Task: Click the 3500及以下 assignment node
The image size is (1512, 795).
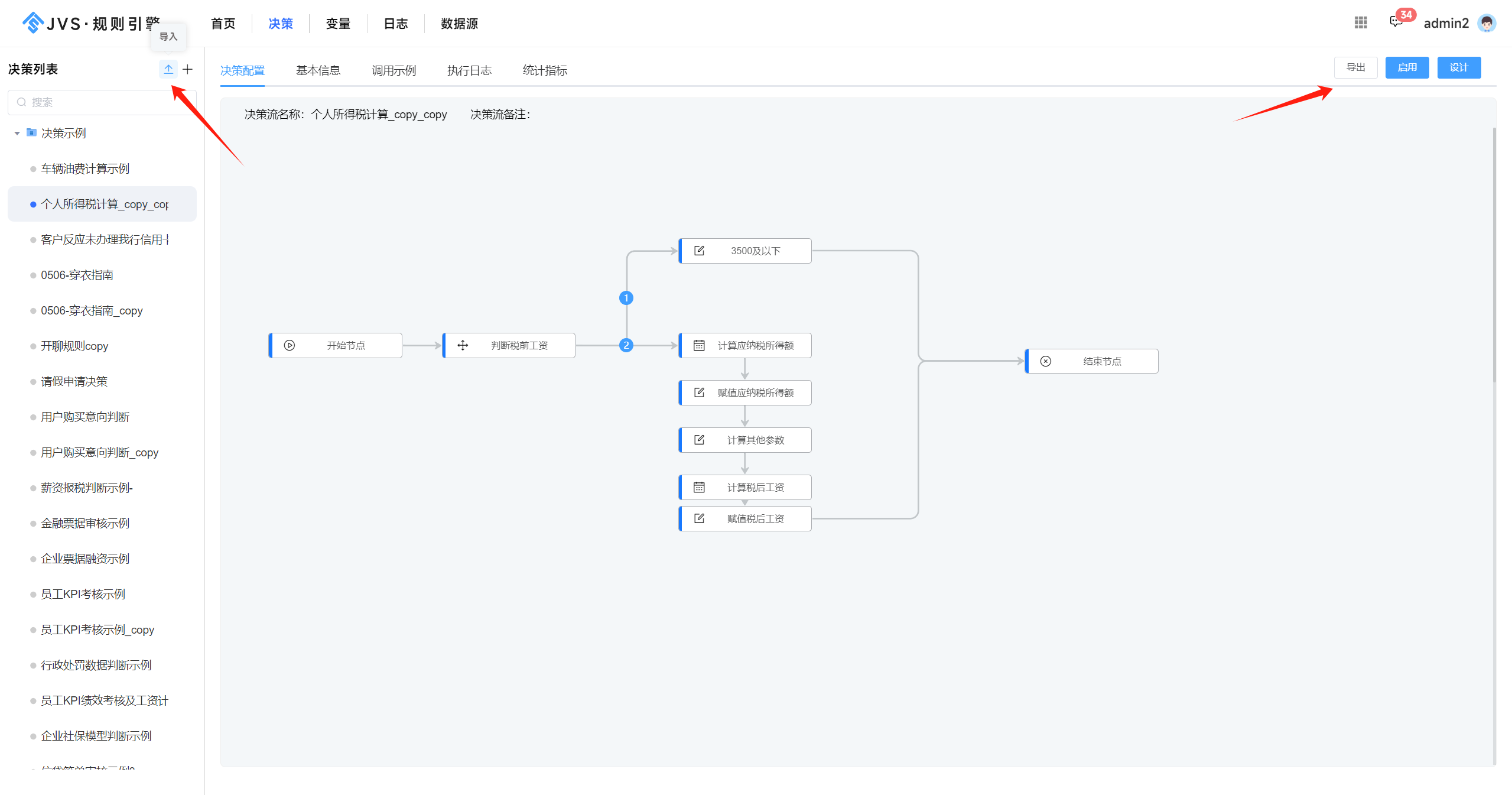Action: tap(746, 251)
